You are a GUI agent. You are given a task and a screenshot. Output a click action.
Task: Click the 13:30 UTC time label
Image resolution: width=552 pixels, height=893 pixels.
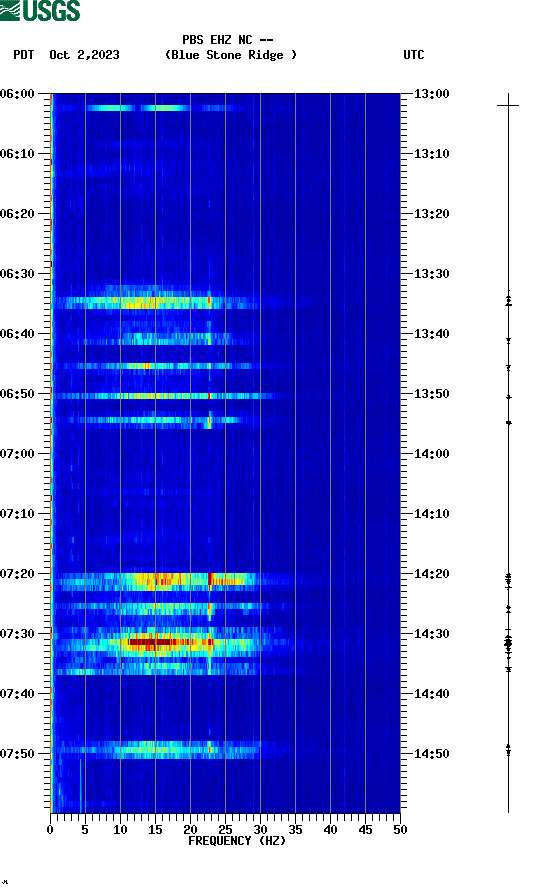432,273
